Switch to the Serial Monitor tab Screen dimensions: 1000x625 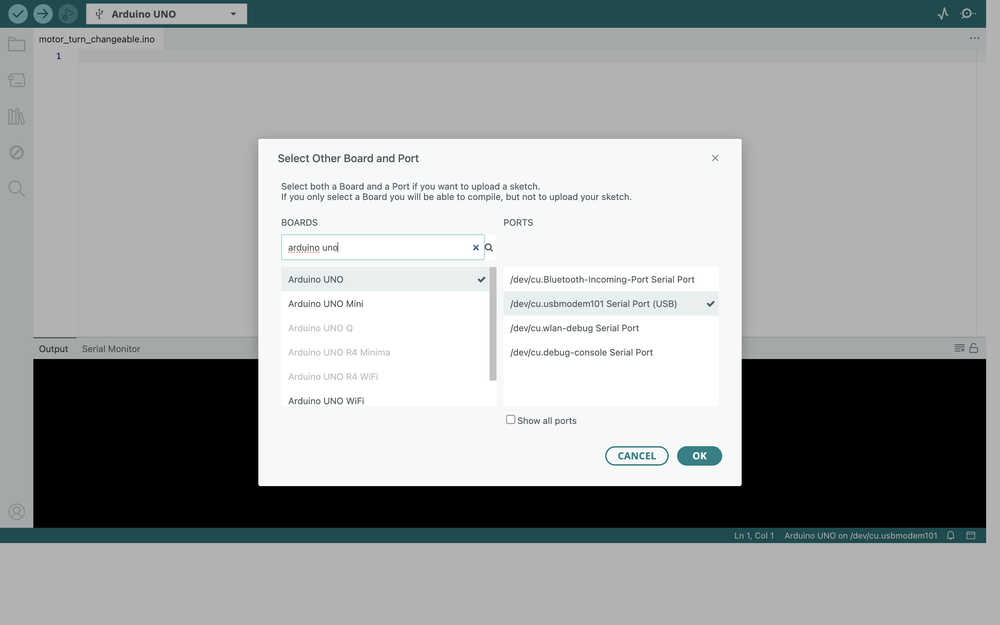tap(111, 349)
